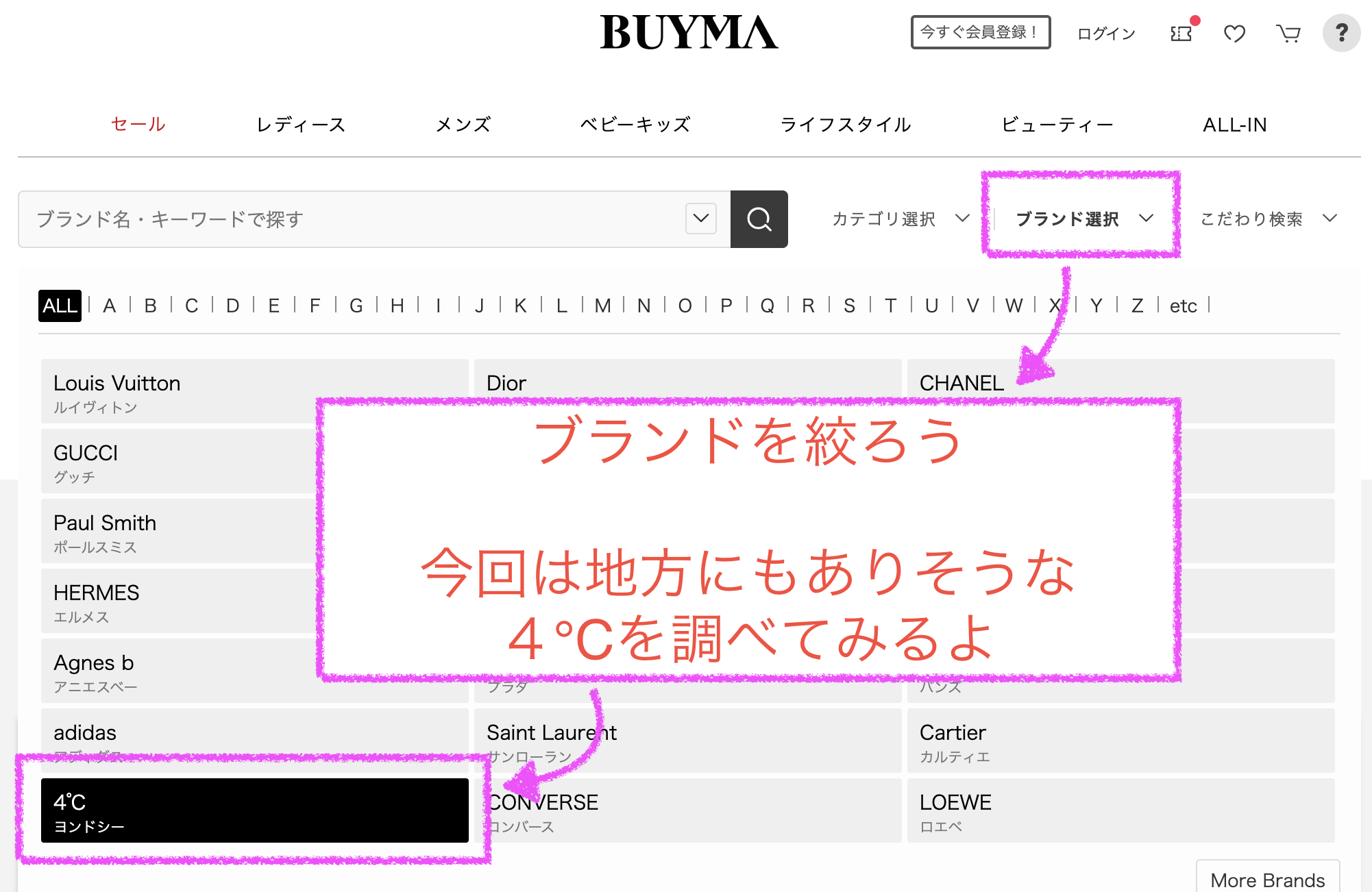Screen dimensions: 1372x892
Task: Filter brands by letter A
Action: (109, 306)
